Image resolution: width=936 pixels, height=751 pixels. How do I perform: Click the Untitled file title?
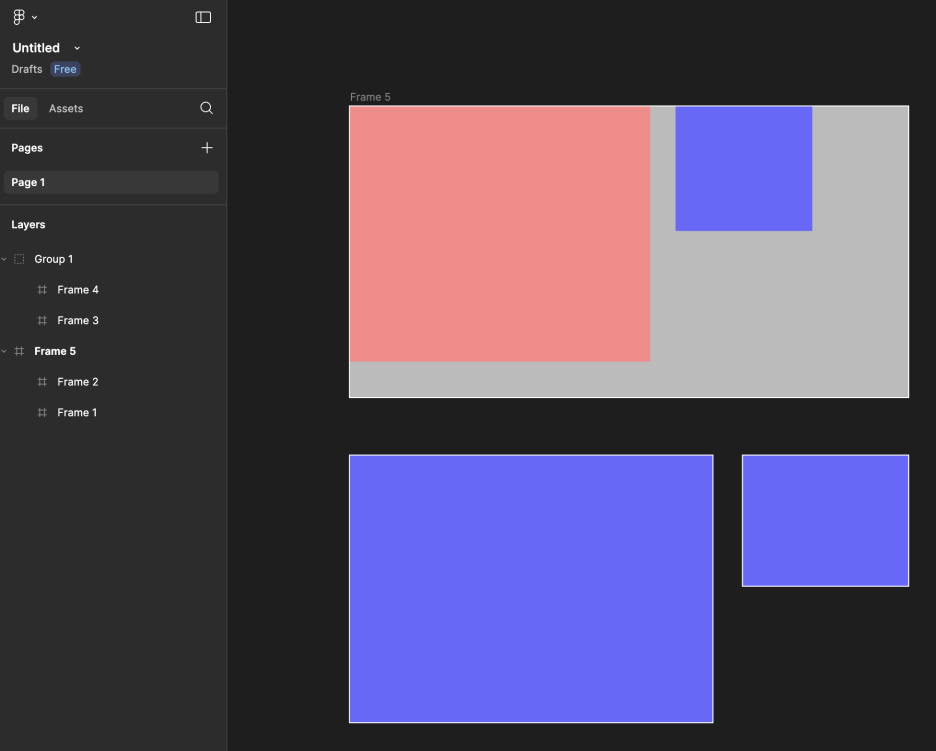pos(36,48)
